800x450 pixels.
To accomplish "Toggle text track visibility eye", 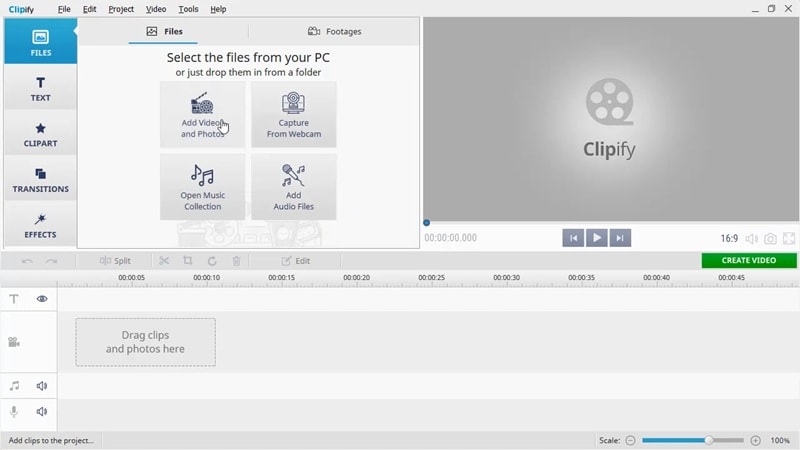I will (x=42, y=299).
